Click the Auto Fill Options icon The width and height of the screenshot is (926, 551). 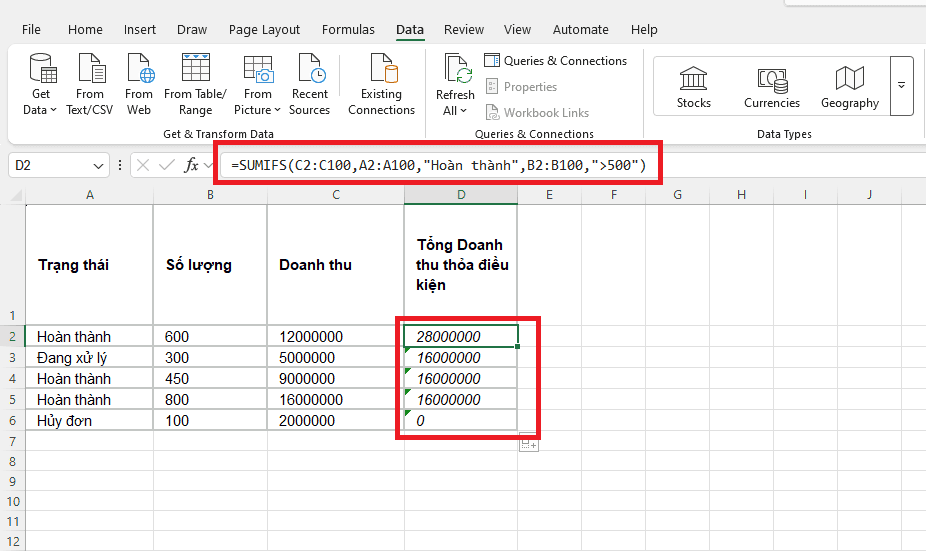pyautogui.click(x=529, y=442)
